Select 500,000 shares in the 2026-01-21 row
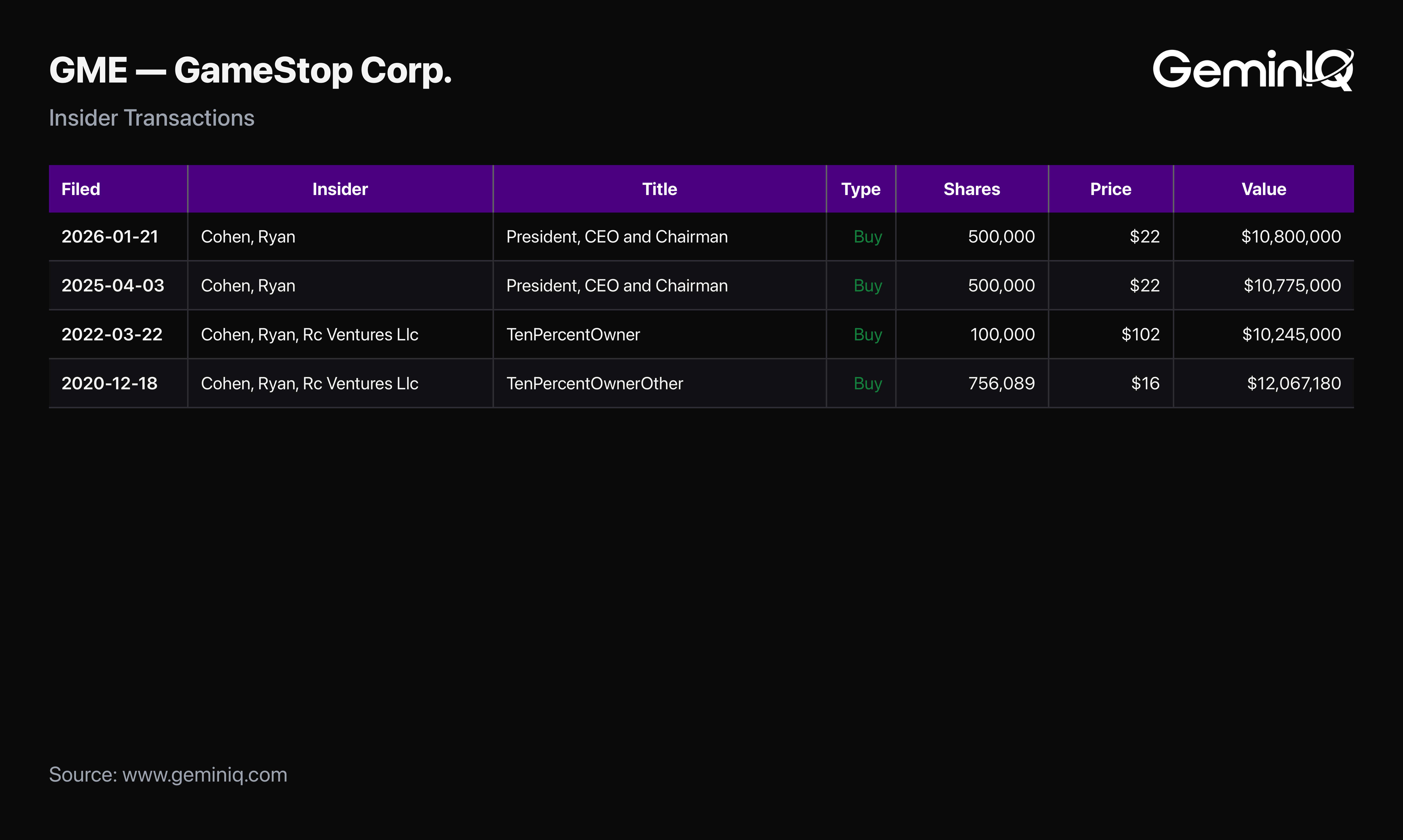Image resolution: width=1403 pixels, height=840 pixels. (x=1002, y=237)
